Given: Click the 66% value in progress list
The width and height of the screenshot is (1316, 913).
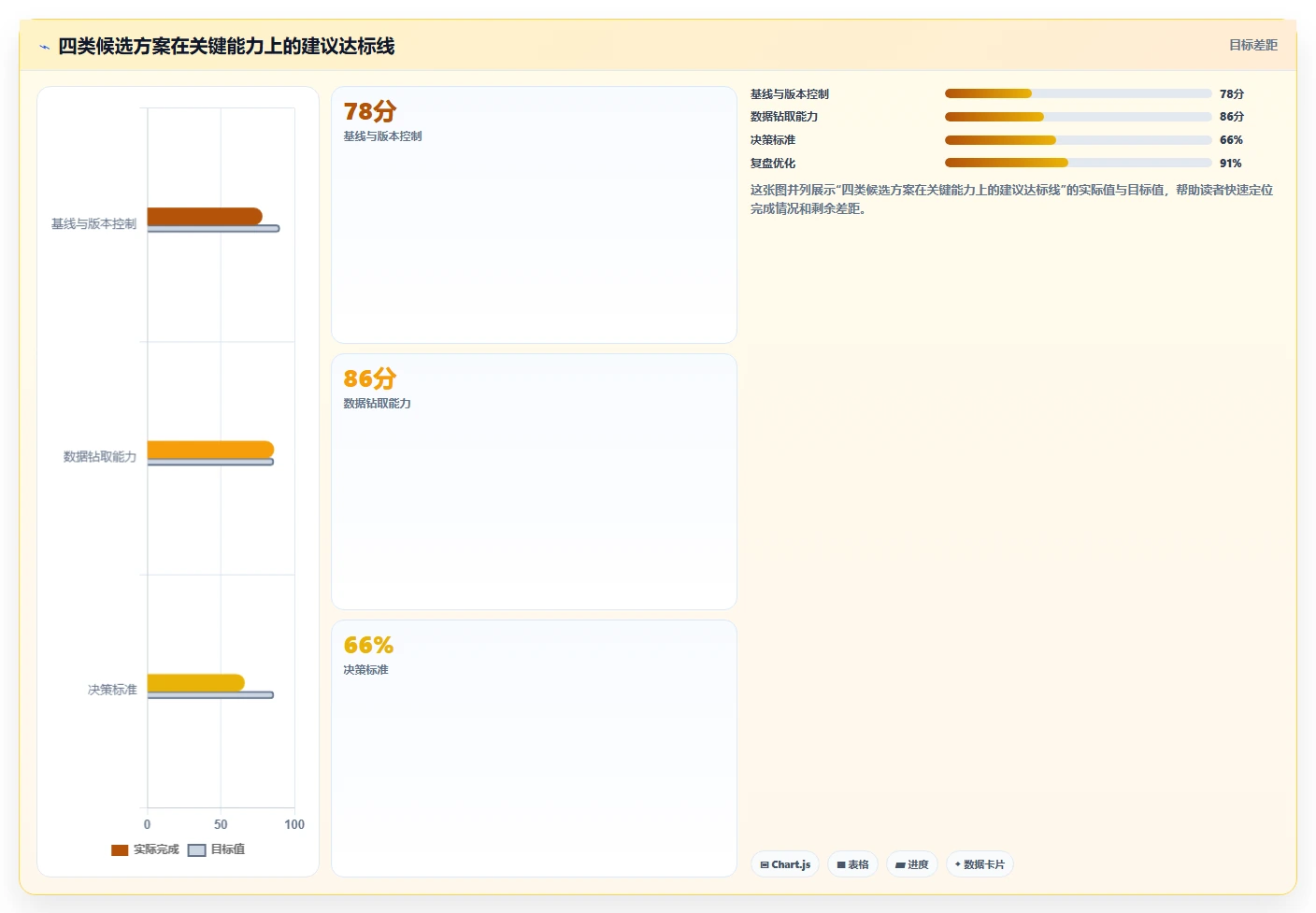Looking at the screenshot, I should (1231, 140).
